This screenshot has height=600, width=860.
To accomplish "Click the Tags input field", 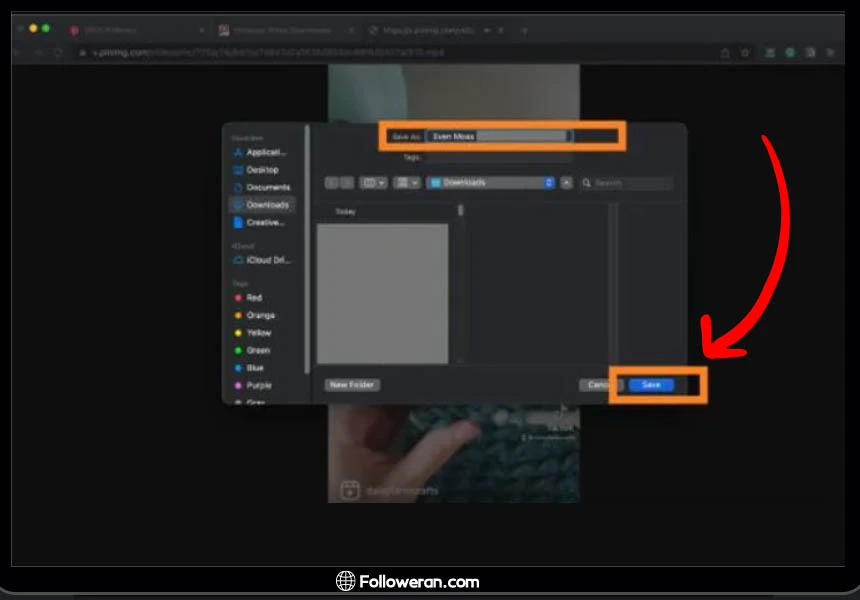I will click(500, 158).
